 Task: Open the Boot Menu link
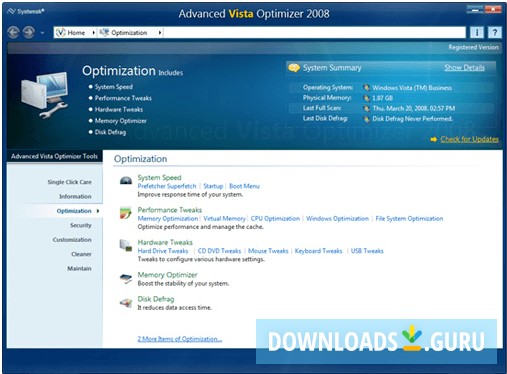coord(244,186)
